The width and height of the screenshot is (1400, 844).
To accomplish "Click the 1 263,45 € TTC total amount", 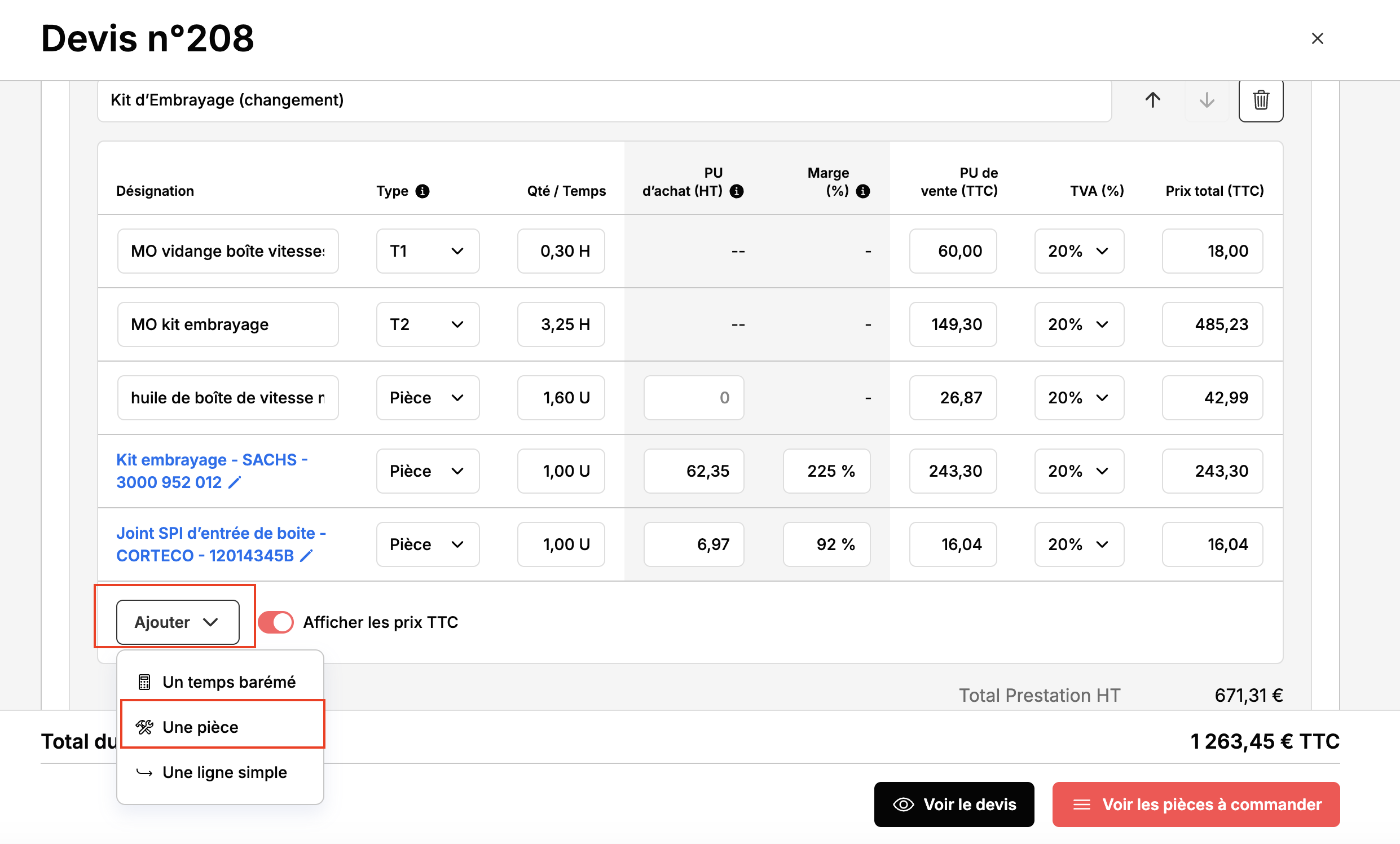I will pyautogui.click(x=1265, y=742).
